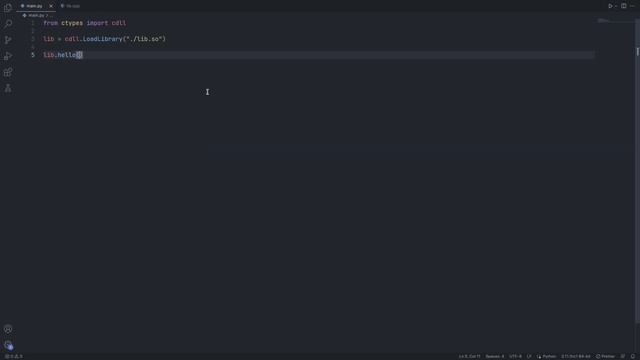Open the Testing flask view

8,88
